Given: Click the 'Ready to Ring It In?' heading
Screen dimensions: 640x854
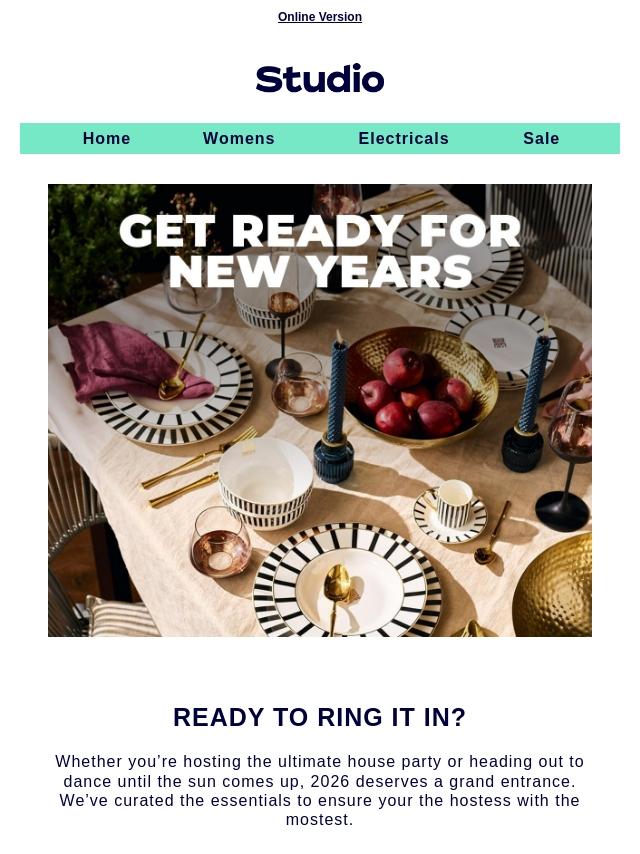Looking at the screenshot, I should (320, 717).
